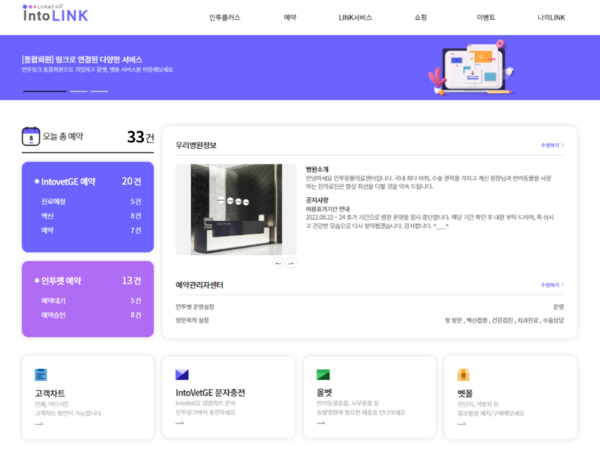Viewport: 600px width, 454px height.
Task: Click 수정하기 link in 우리병원정보
Action: pos(552,145)
